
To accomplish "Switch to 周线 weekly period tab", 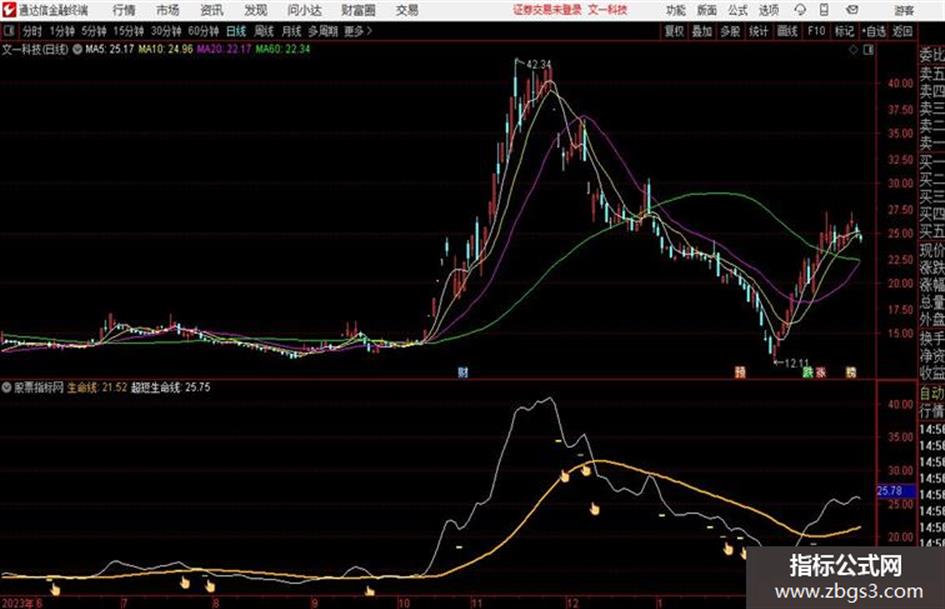I will click(264, 31).
